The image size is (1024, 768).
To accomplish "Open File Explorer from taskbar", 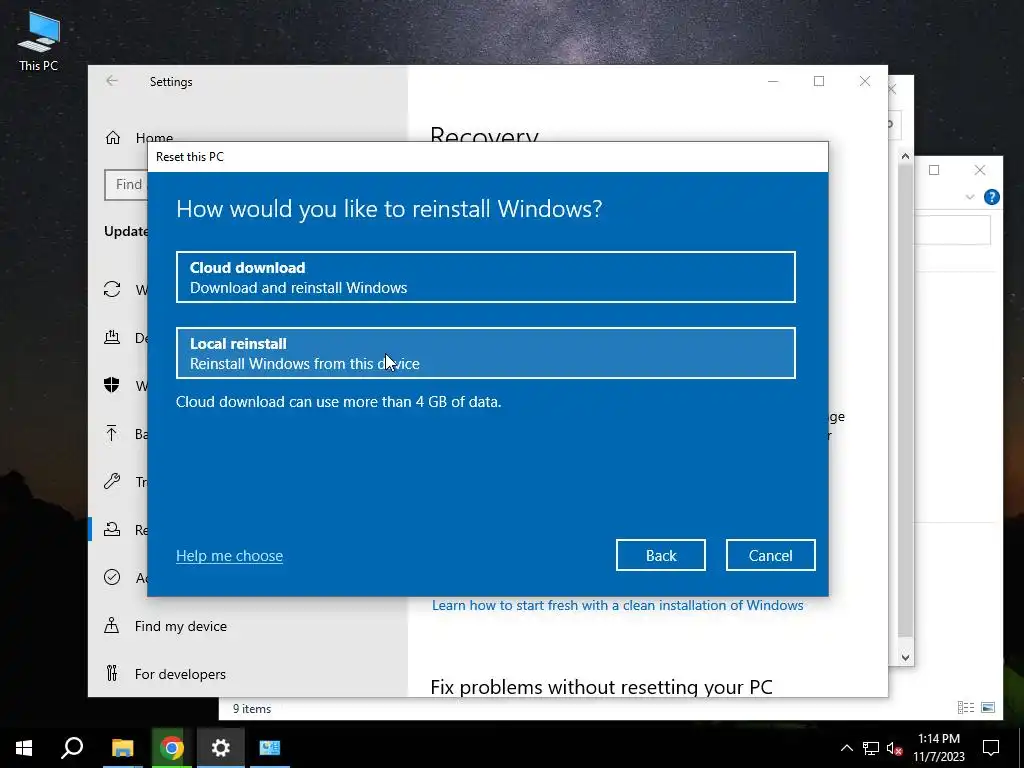I will pyautogui.click(x=122, y=748).
